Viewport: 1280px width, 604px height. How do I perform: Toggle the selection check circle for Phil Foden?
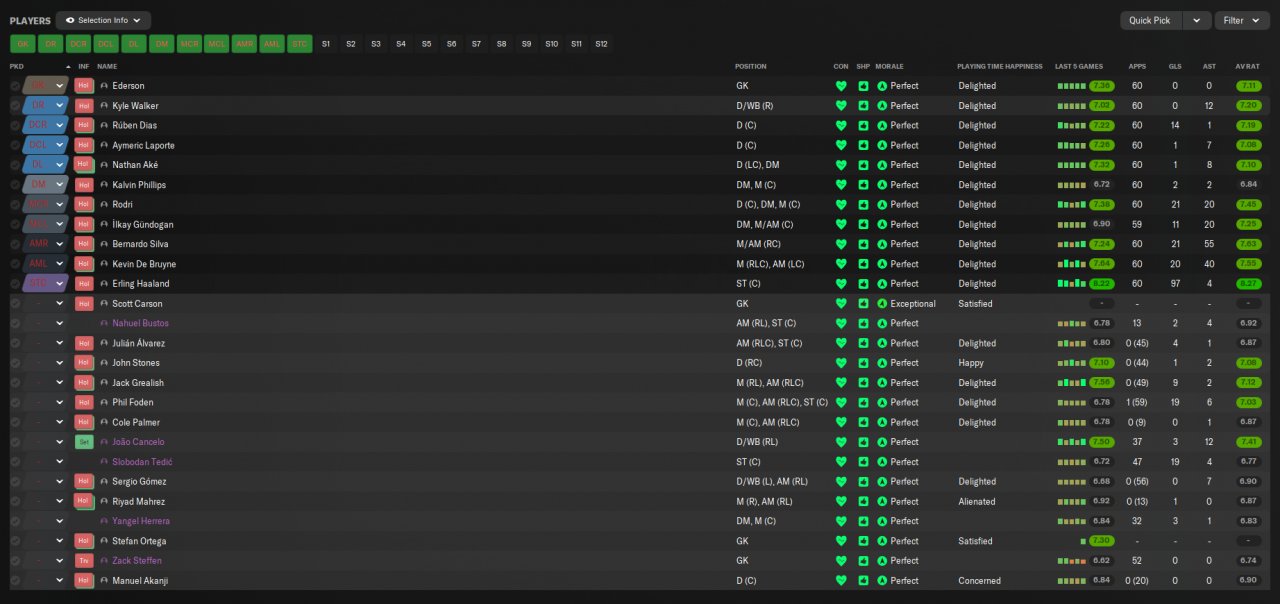(15, 403)
